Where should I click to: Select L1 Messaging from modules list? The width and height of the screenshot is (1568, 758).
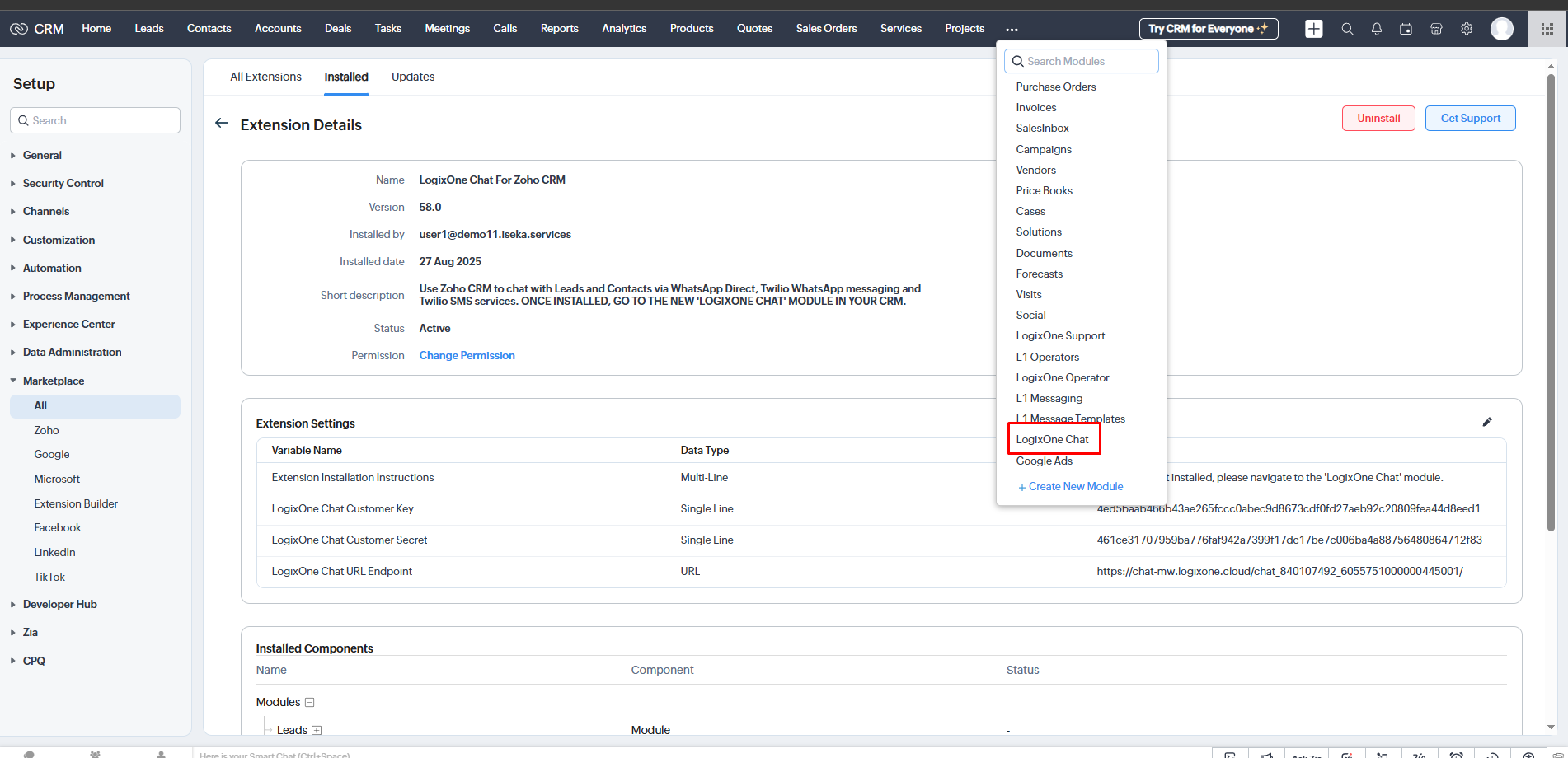pyautogui.click(x=1049, y=398)
